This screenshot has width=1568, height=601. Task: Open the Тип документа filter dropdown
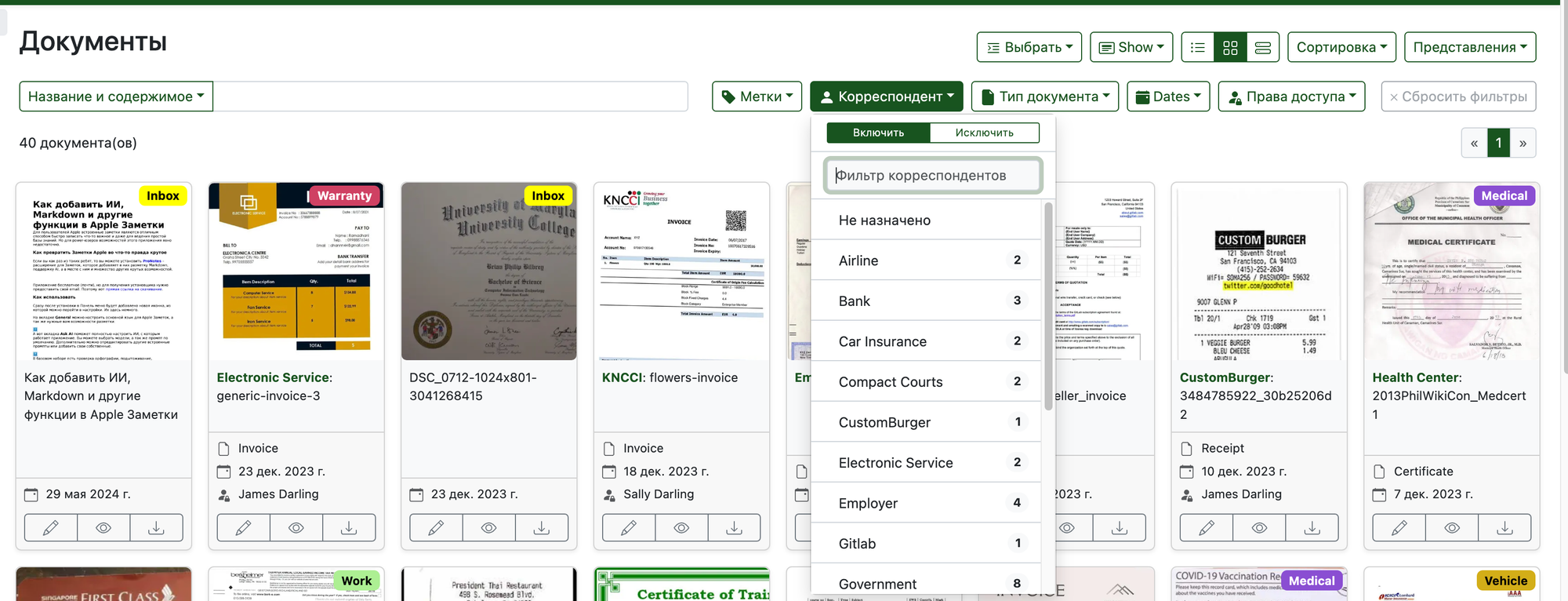pos(1045,97)
